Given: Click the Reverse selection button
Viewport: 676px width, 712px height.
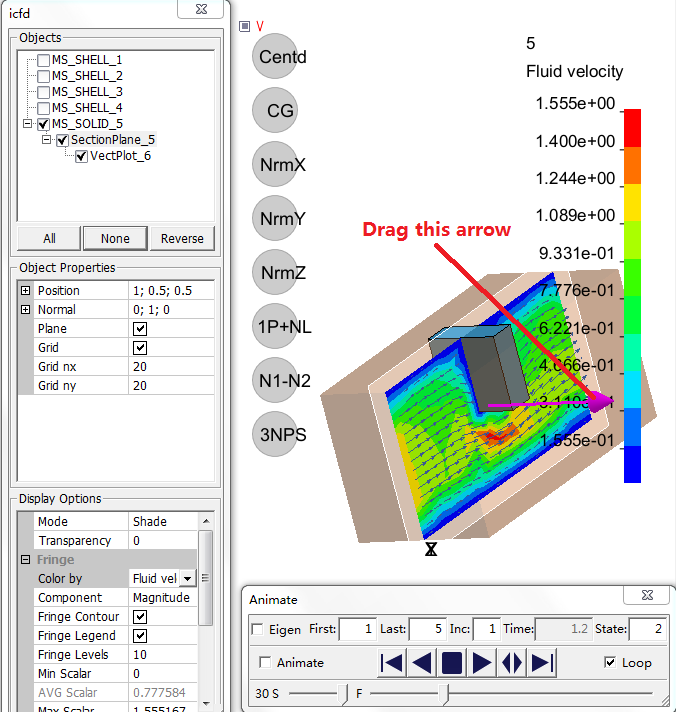Looking at the screenshot, I should pos(182,238).
